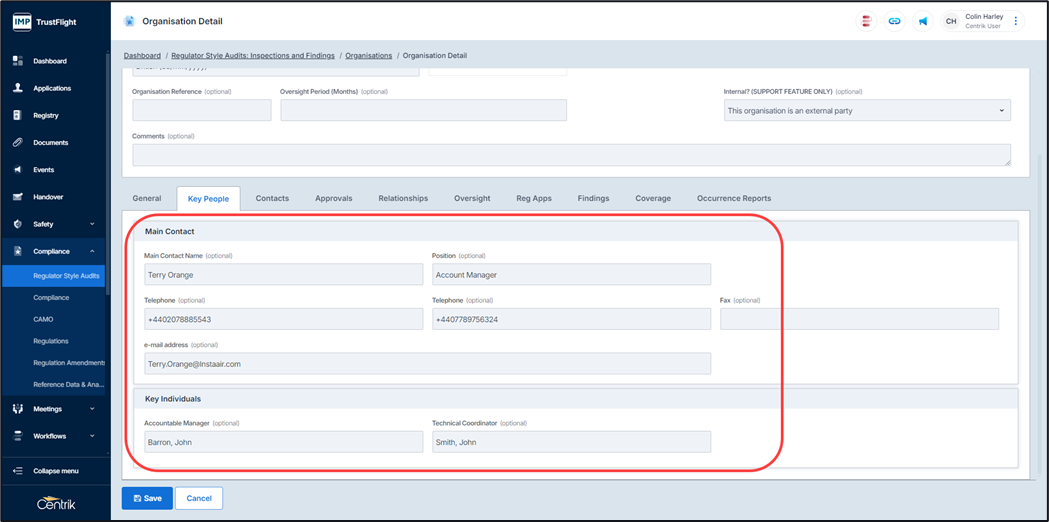Image resolution: width=1049 pixels, height=522 pixels.
Task: Open Documents via the paperclip icon
Action: pyautogui.click(x=17, y=143)
